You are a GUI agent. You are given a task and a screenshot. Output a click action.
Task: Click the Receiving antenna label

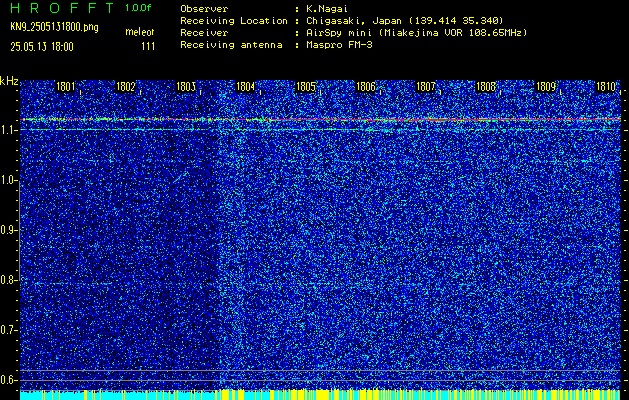point(231,45)
